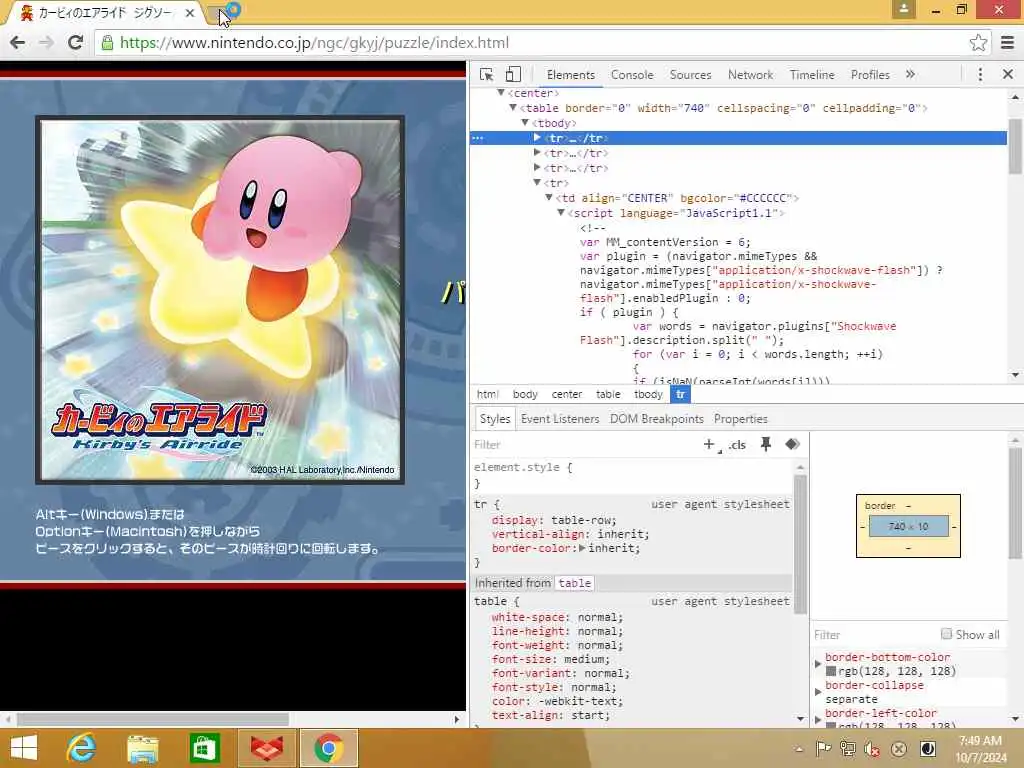Screen dimensions: 1024x768
Task: Collapse the script language node
Action: (560, 213)
